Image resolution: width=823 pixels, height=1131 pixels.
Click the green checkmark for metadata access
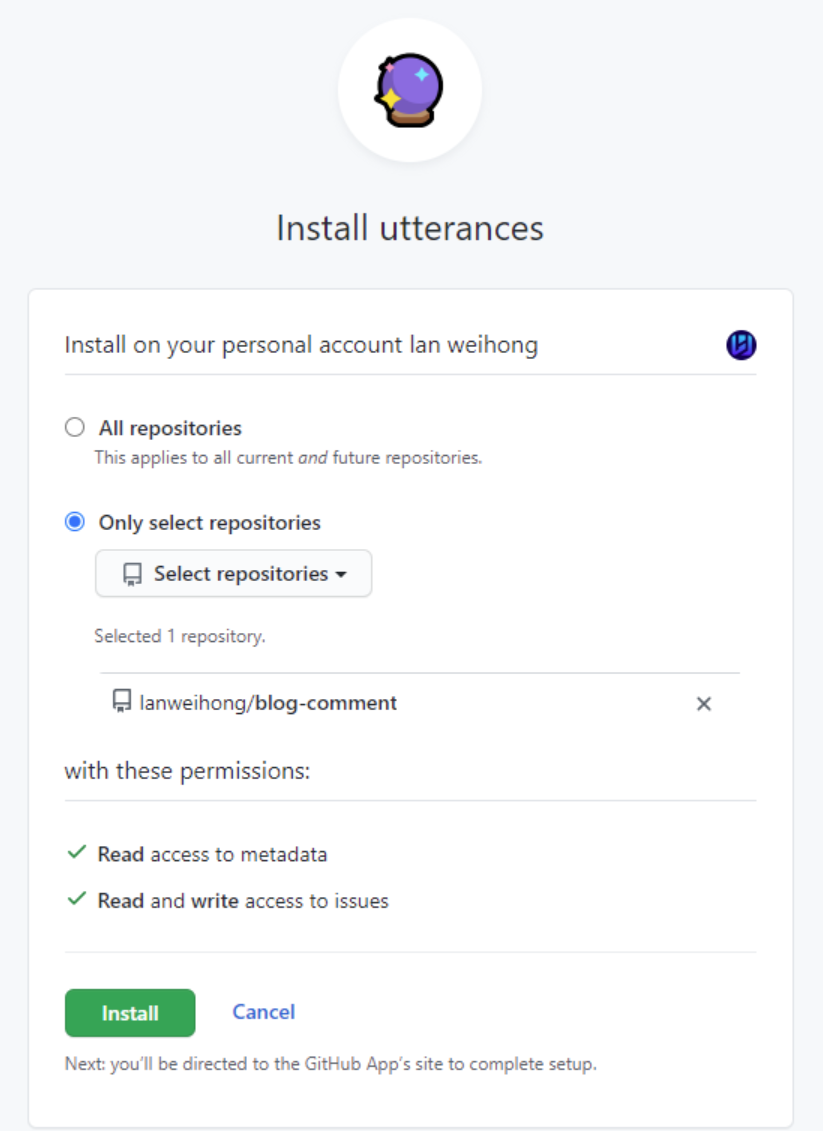(76, 853)
